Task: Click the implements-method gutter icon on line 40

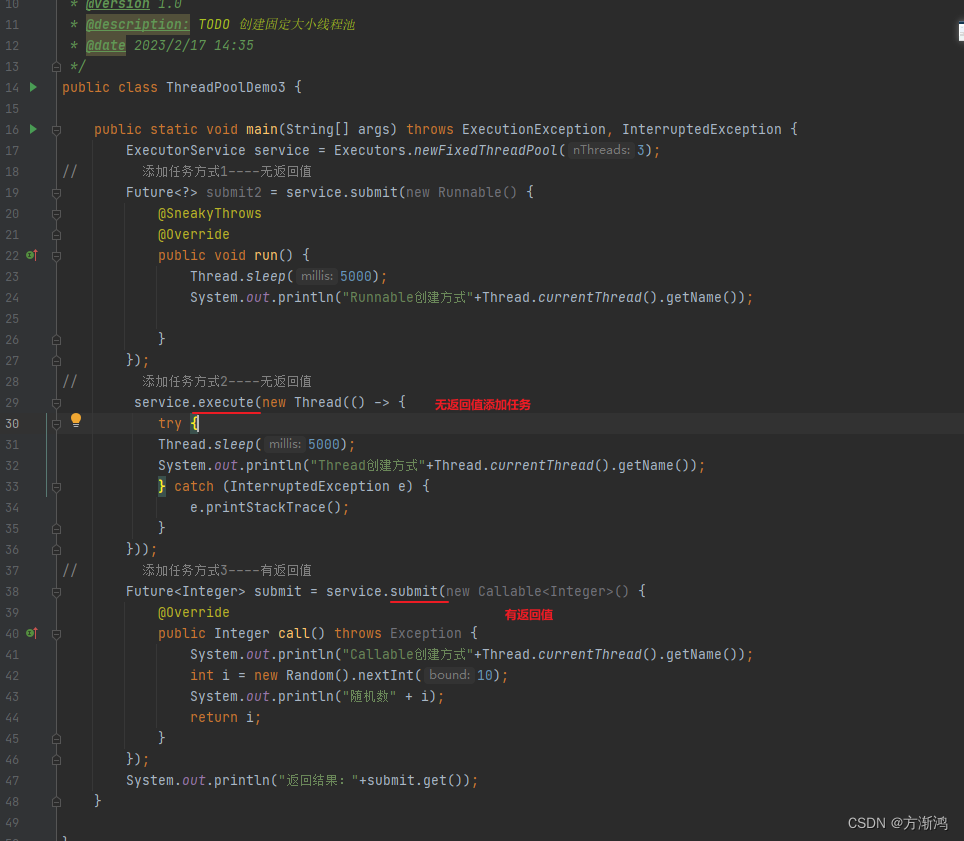Action: coord(32,633)
